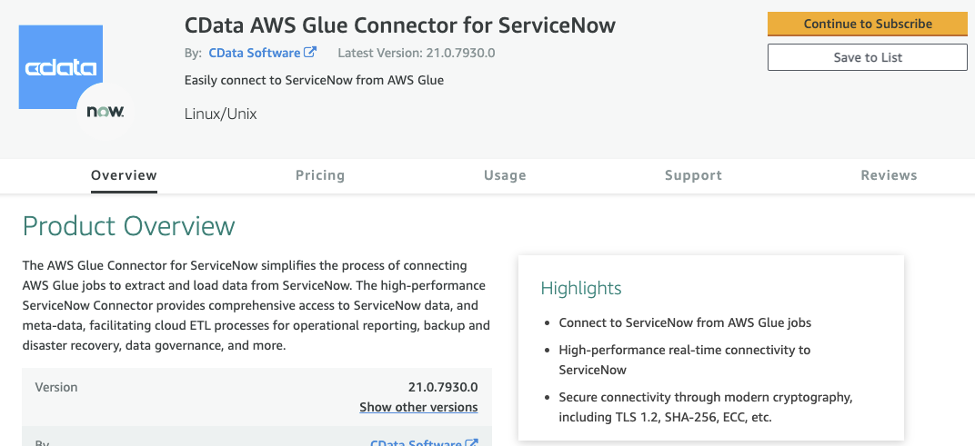Screen dimensions: 977x447
Task: View the Reviews tab
Action: 888,175
